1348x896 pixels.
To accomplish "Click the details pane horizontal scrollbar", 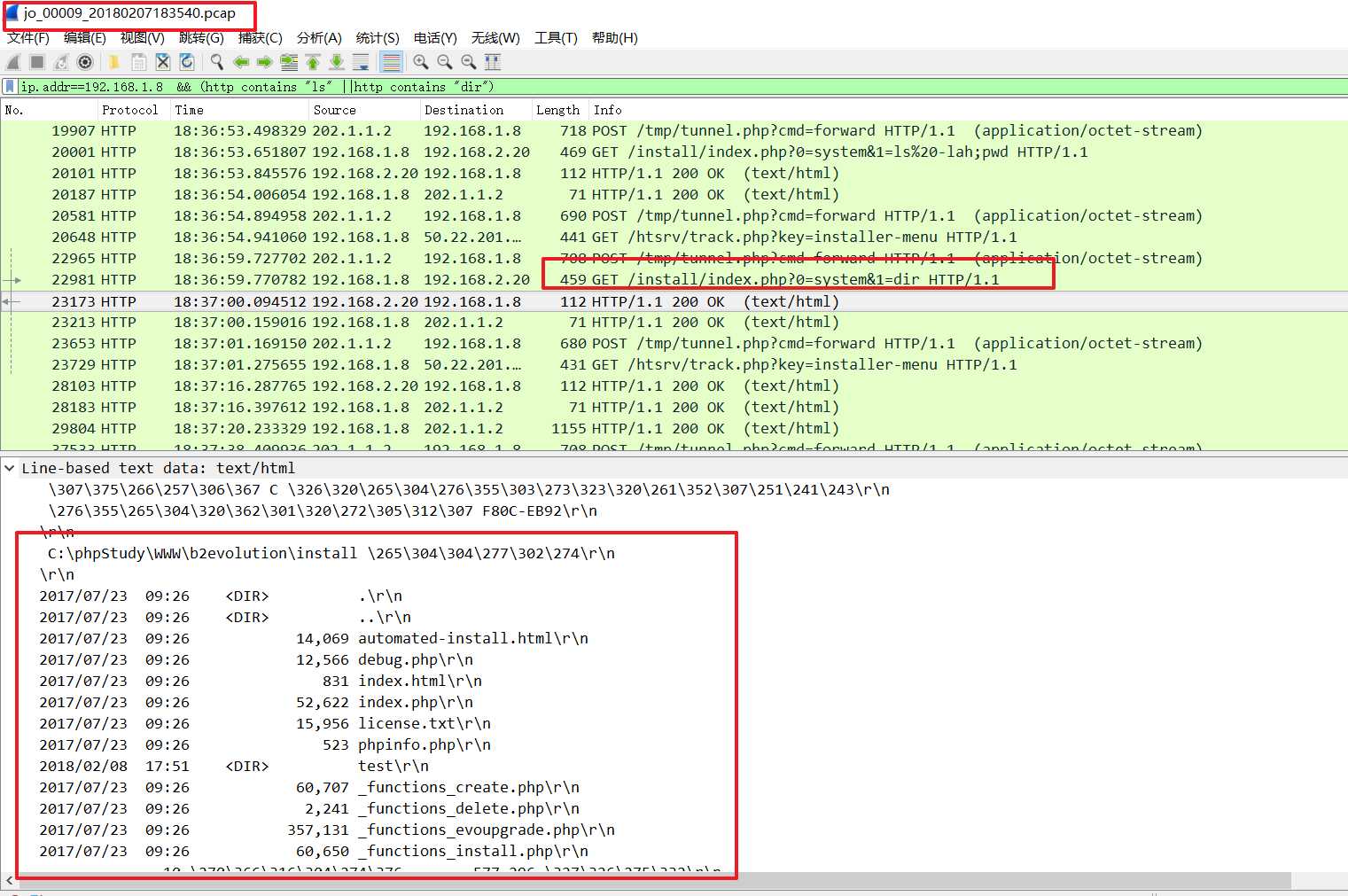I will 654,880.
